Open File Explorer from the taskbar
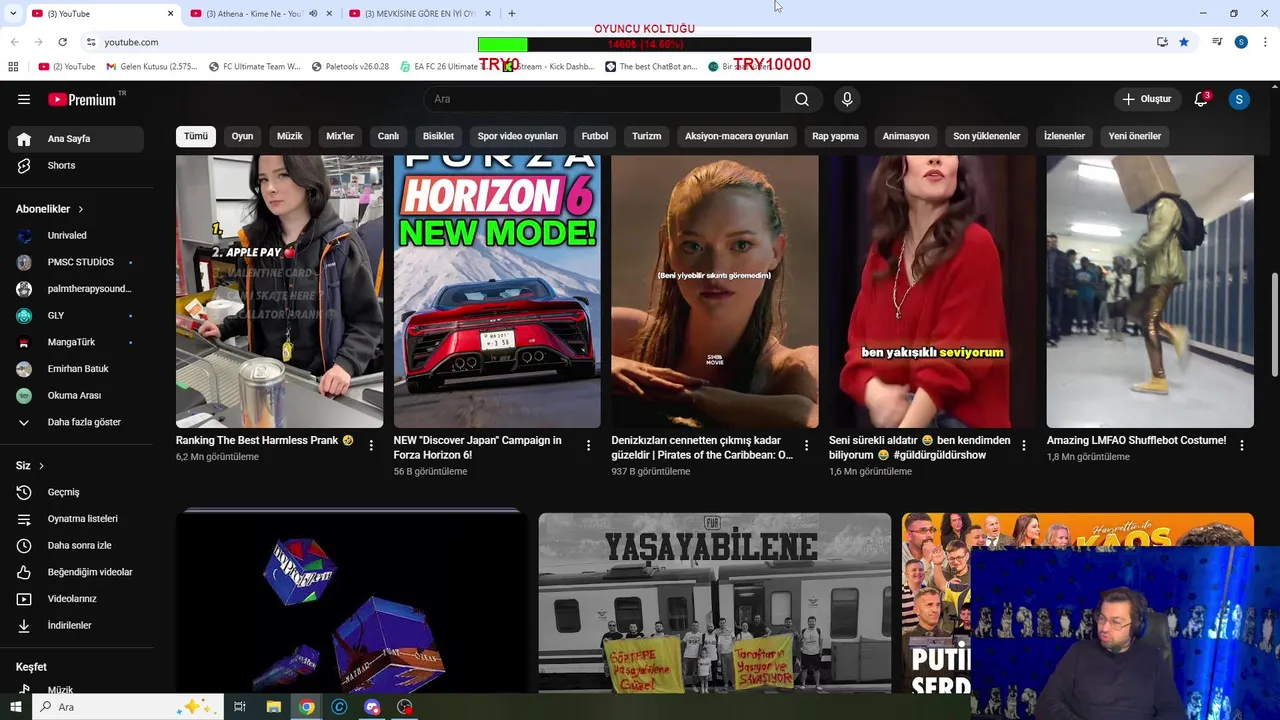The image size is (1280, 720). [x=273, y=707]
